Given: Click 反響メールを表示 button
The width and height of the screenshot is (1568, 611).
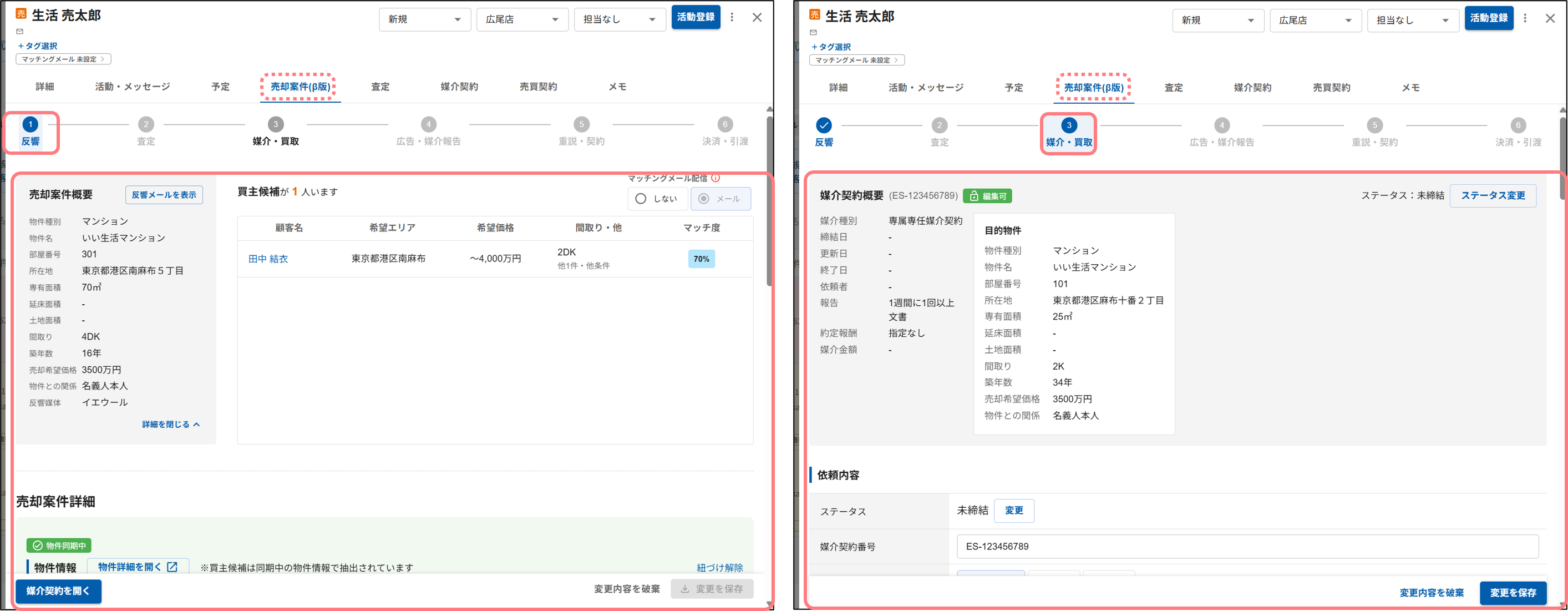Looking at the screenshot, I should click(x=164, y=195).
